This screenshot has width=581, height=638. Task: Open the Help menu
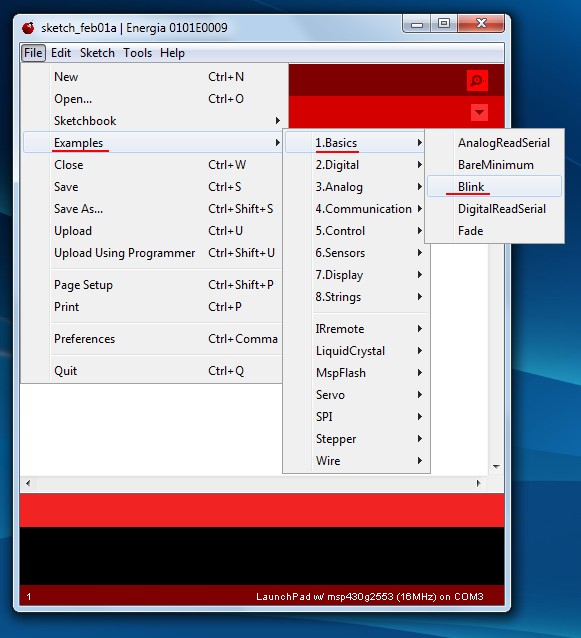172,53
